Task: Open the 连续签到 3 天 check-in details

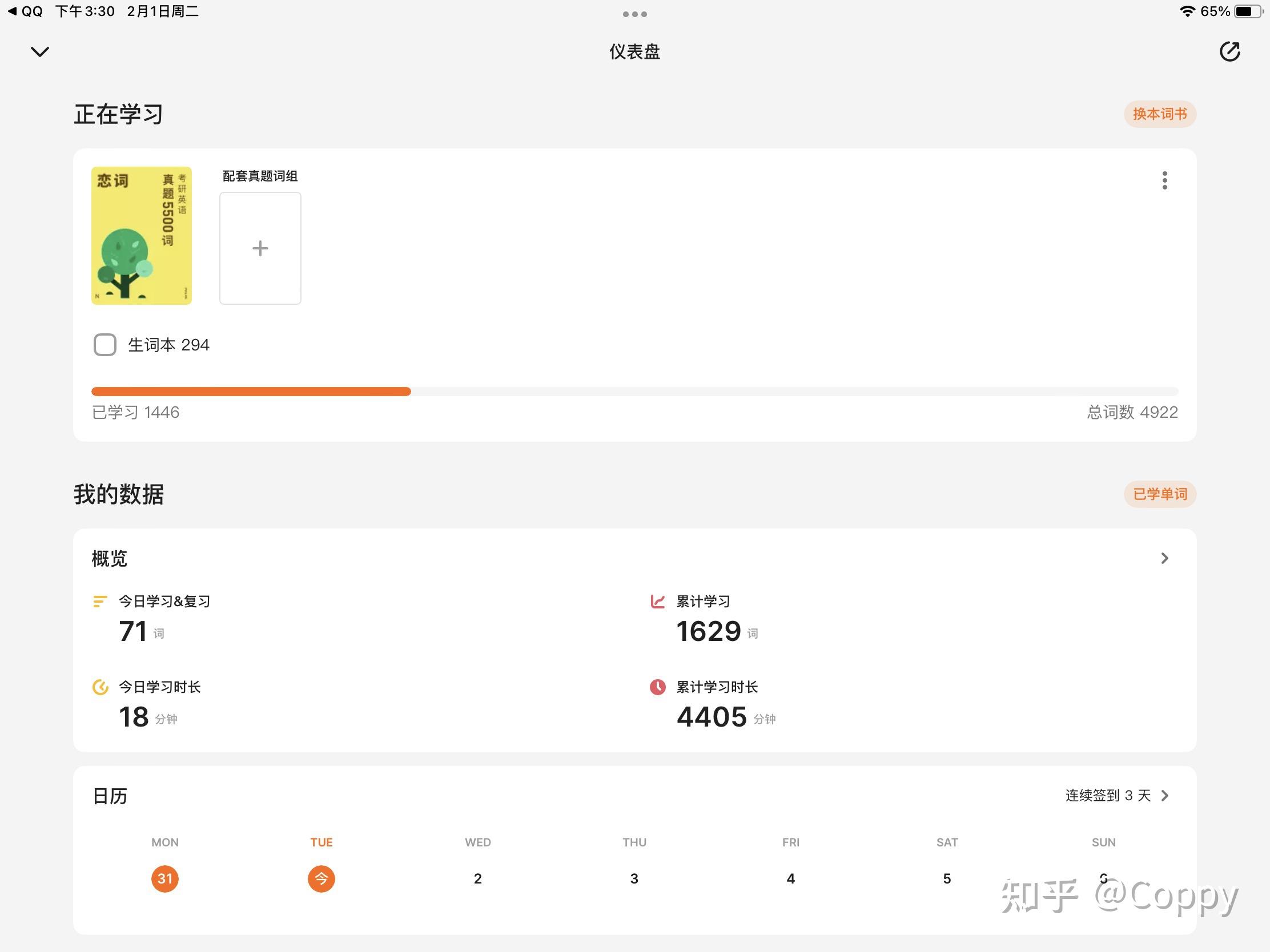Action: click(x=1117, y=796)
